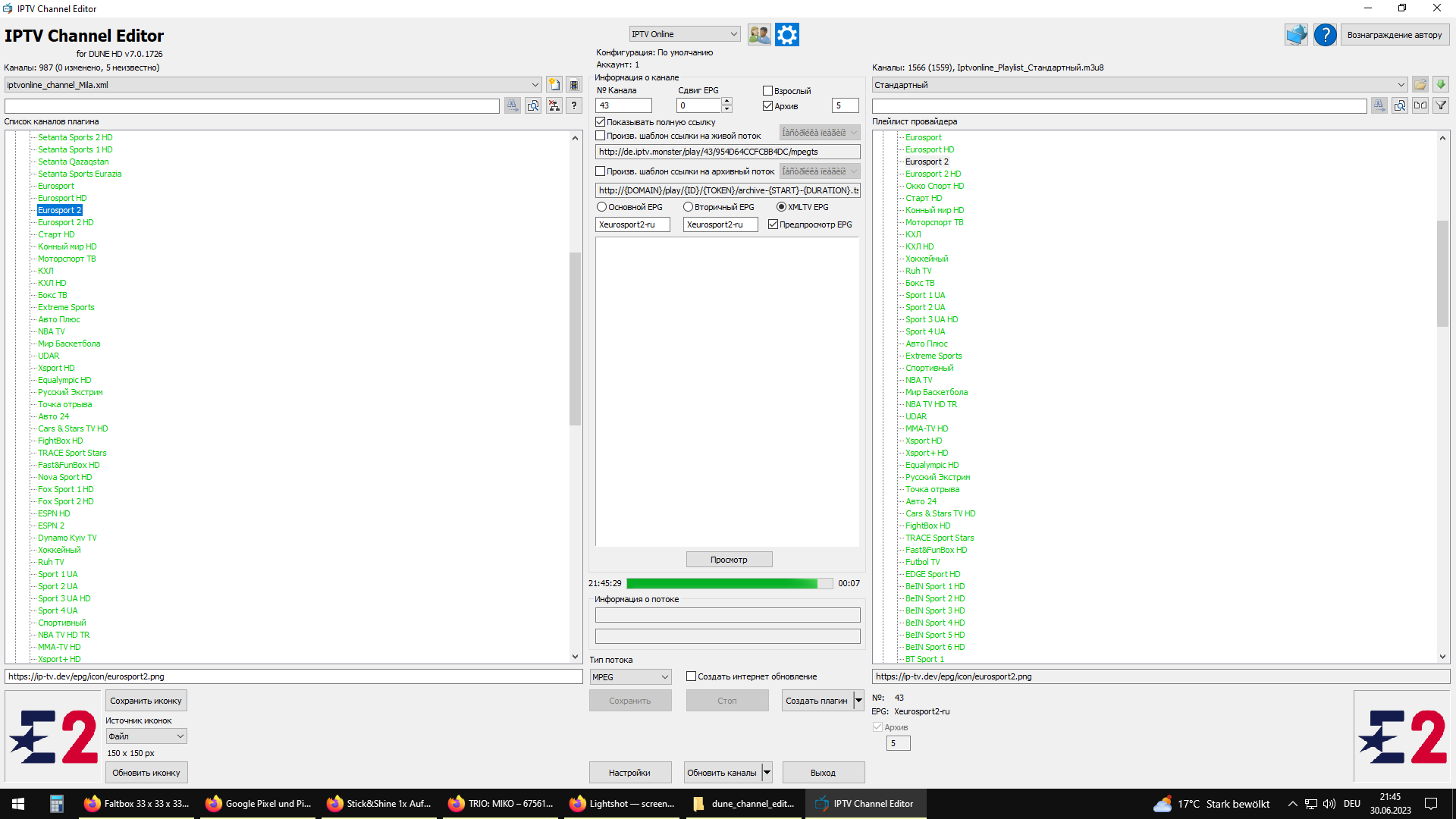This screenshot has width=1456, height=819.
Task: Select Setanta Qazaqstan in plugin channel list
Action: click(74, 162)
